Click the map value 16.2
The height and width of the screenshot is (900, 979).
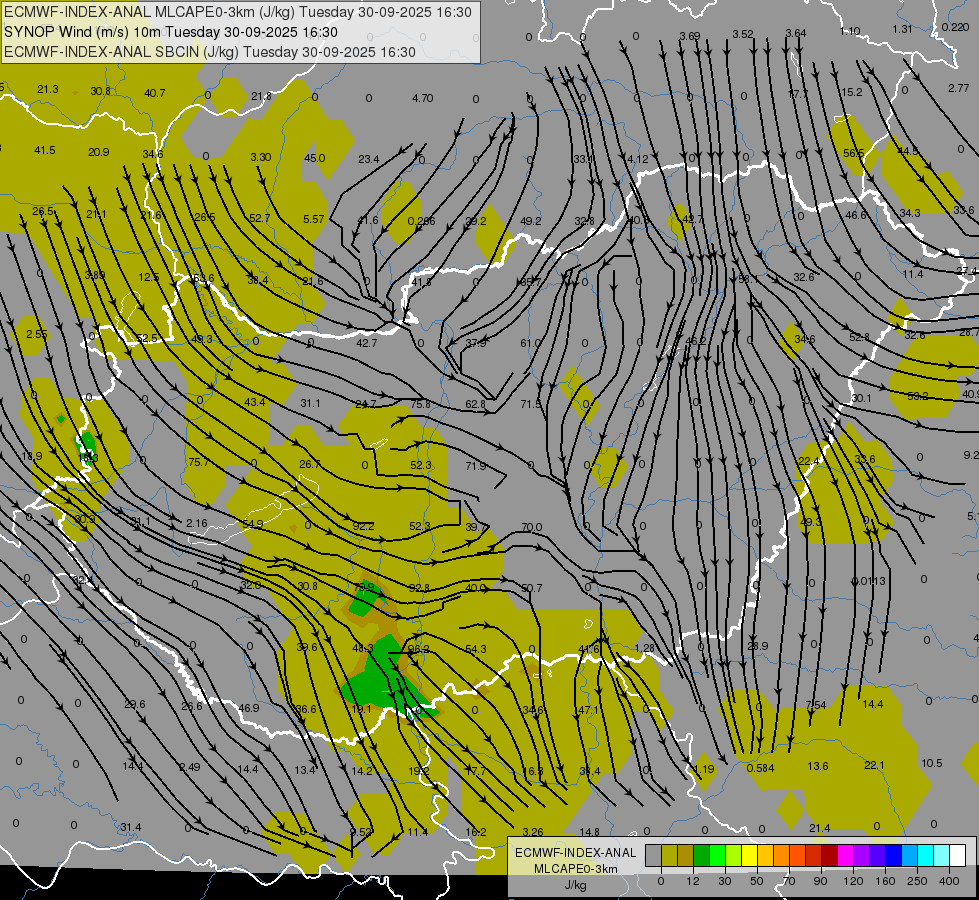pyautogui.click(x=476, y=832)
